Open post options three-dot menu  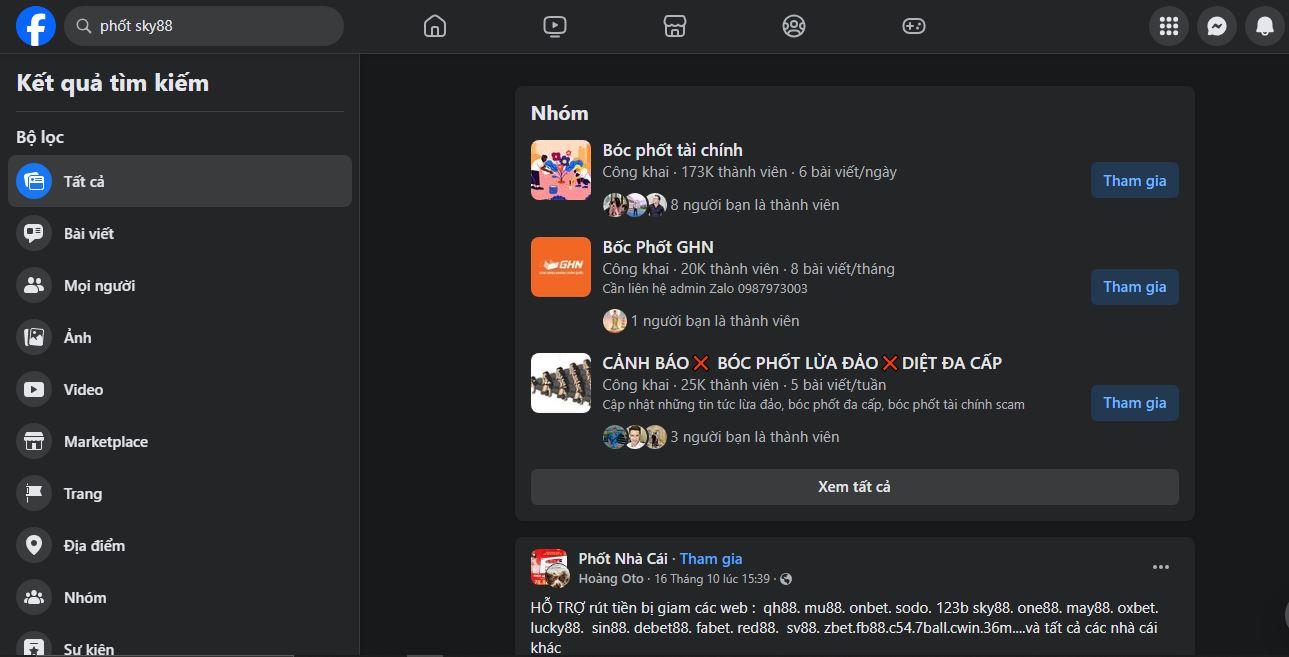pos(1160,567)
